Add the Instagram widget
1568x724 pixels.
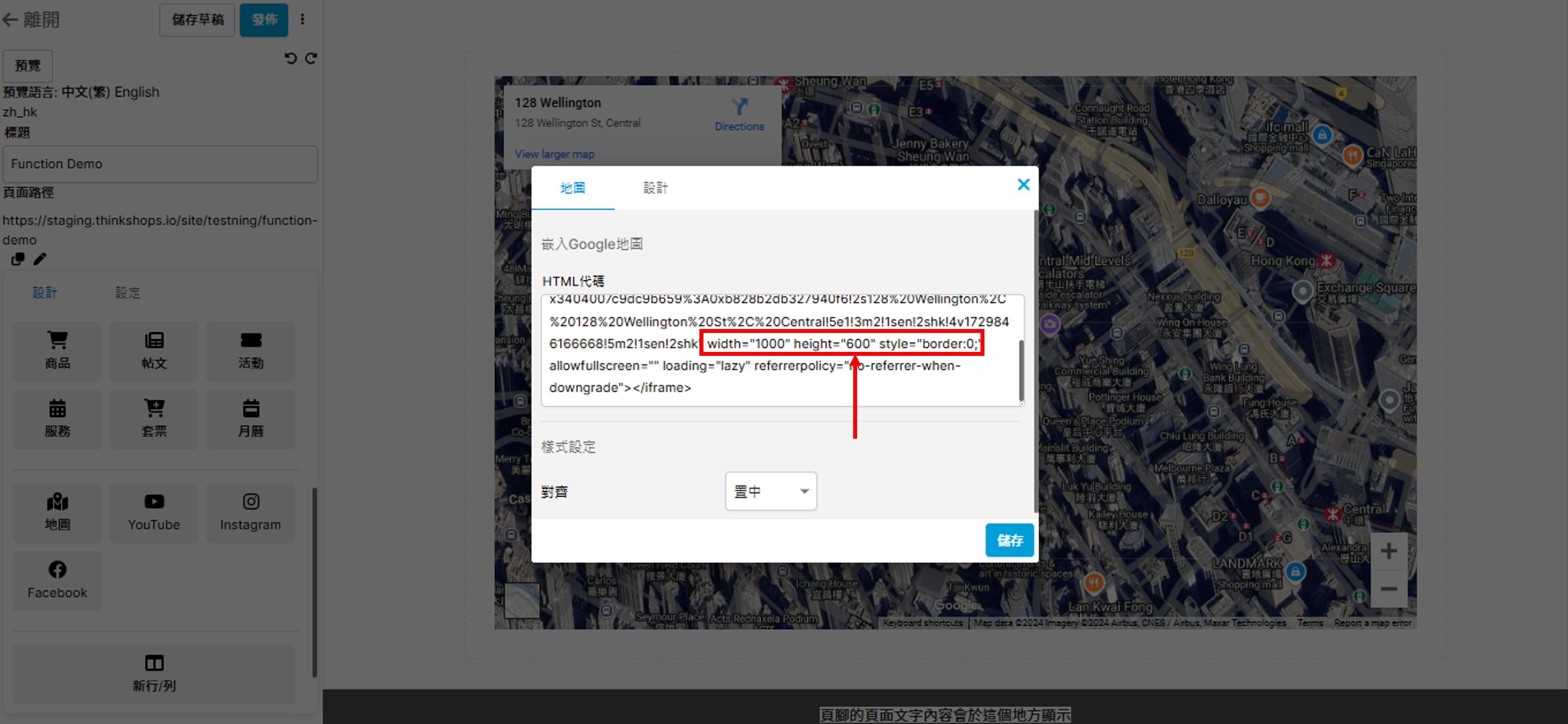click(250, 512)
